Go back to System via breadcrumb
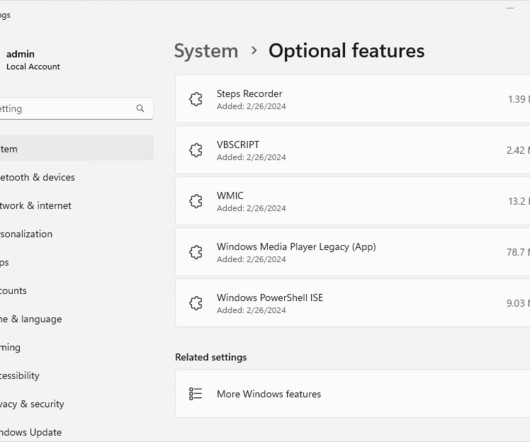Image resolution: width=530 pixels, height=442 pixels. point(206,51)
